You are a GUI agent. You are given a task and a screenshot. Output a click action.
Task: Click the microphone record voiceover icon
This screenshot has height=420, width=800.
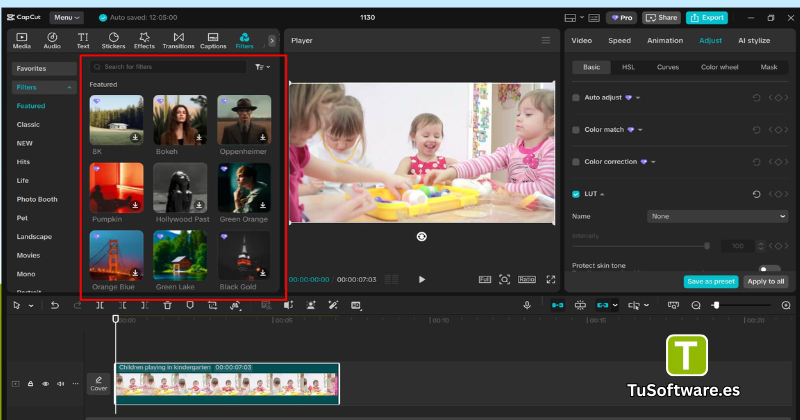click(x=527, y=305)
